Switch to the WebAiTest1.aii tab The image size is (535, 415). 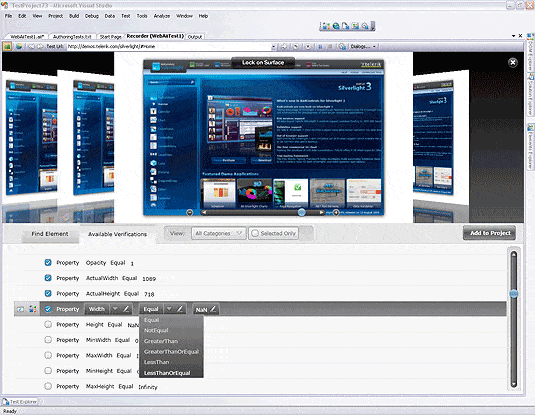click(x=27, y=37)
